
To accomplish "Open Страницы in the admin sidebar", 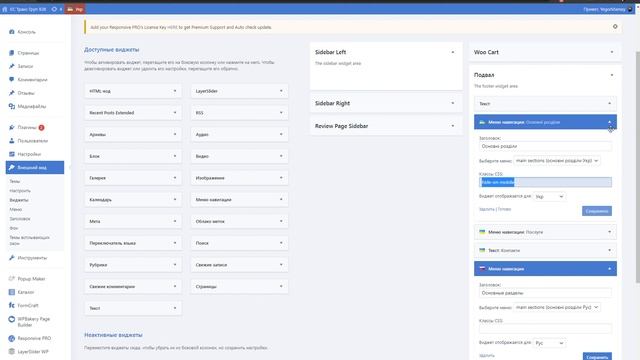I will 28,53.
